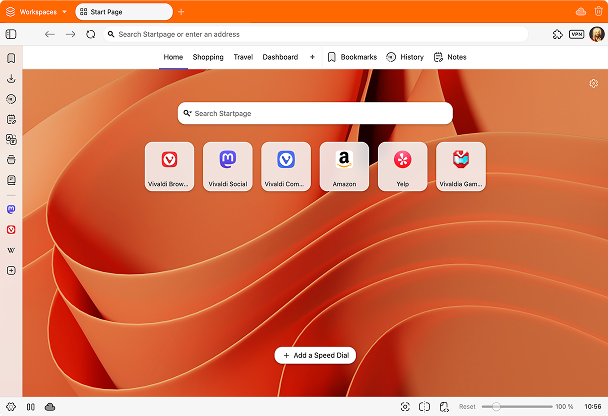Open the Amazon speed dial thumbnail
The height and width of the screenshot is (416, 608).
pyautogui.click(x=344, y=166)
